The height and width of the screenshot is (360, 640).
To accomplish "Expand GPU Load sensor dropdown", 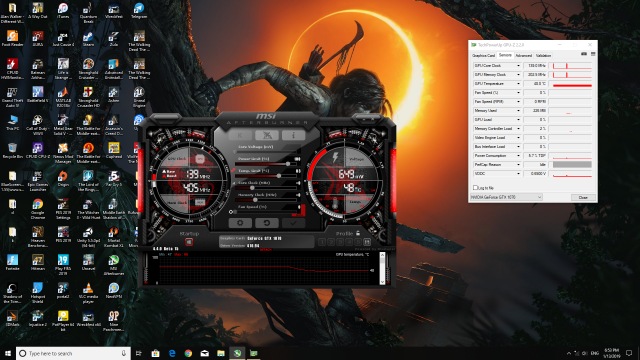I will coord(518,120).
